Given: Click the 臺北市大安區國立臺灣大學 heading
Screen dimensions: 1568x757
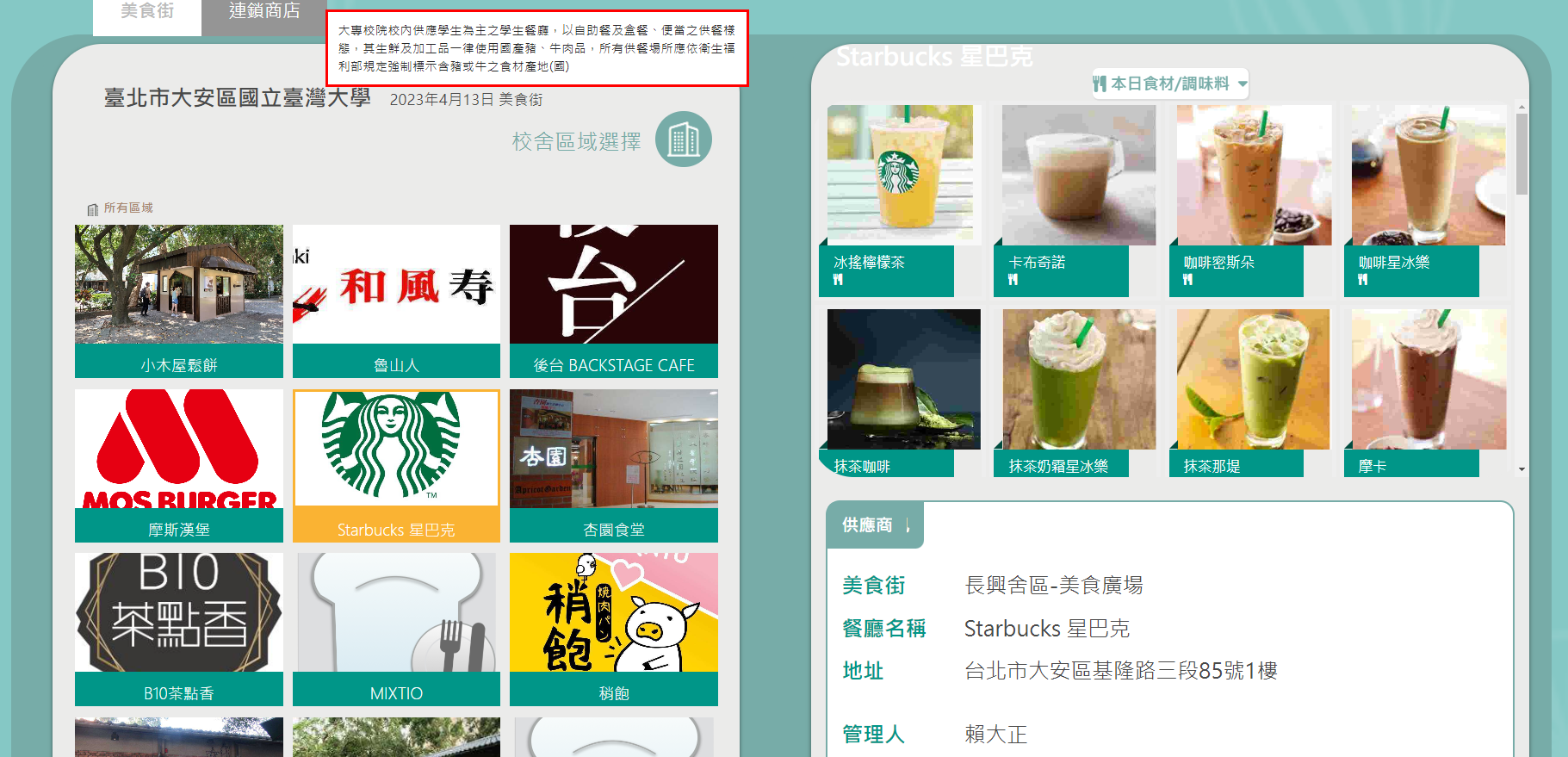Looking at the screenshot, I should (238, 98).
